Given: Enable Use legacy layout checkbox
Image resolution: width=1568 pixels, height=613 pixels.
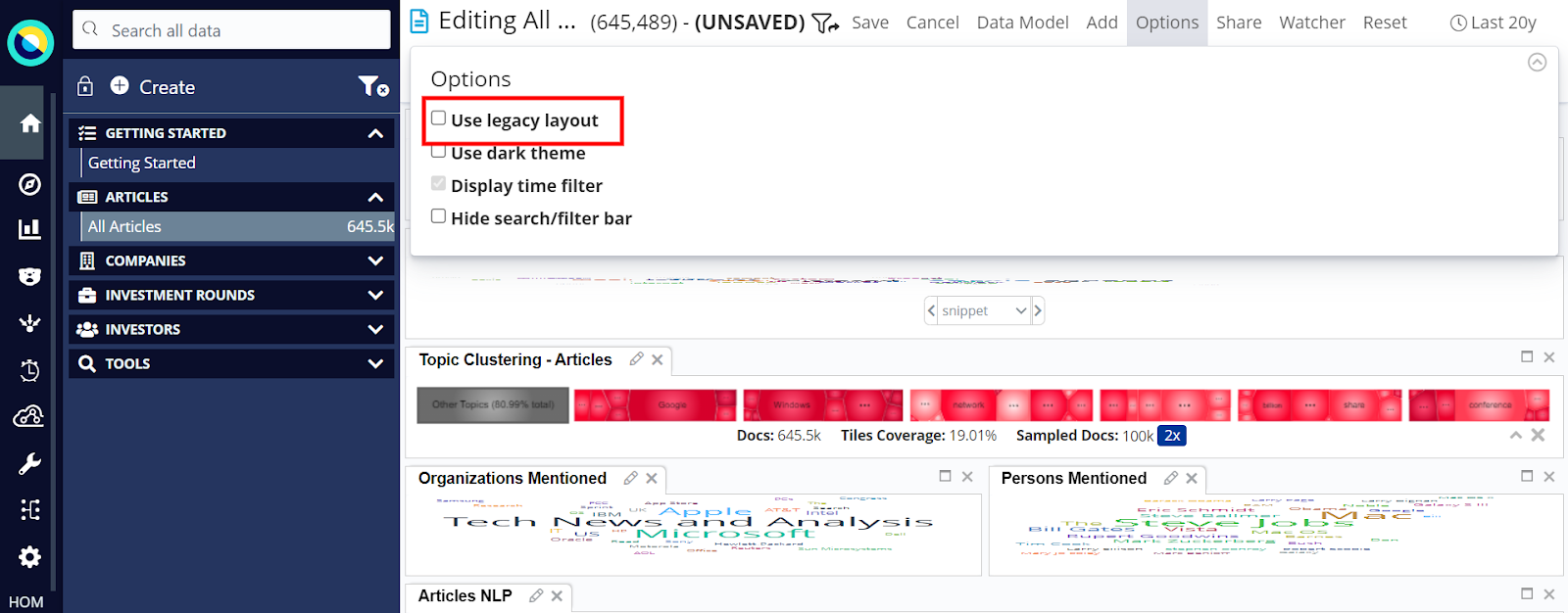Looking at the screenshot, I should point(439,118).
